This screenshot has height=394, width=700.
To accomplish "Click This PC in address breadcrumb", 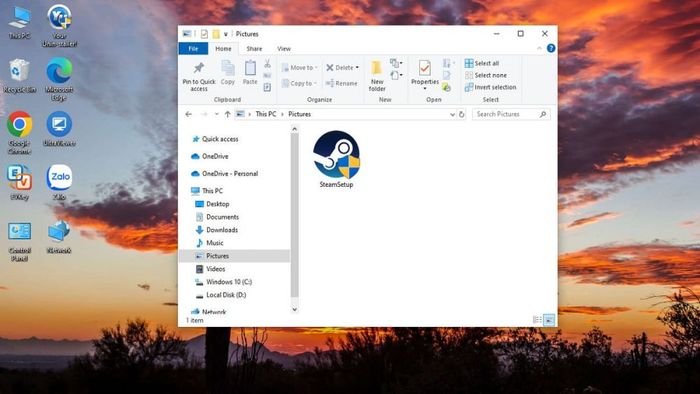I will tap(266, 114).
